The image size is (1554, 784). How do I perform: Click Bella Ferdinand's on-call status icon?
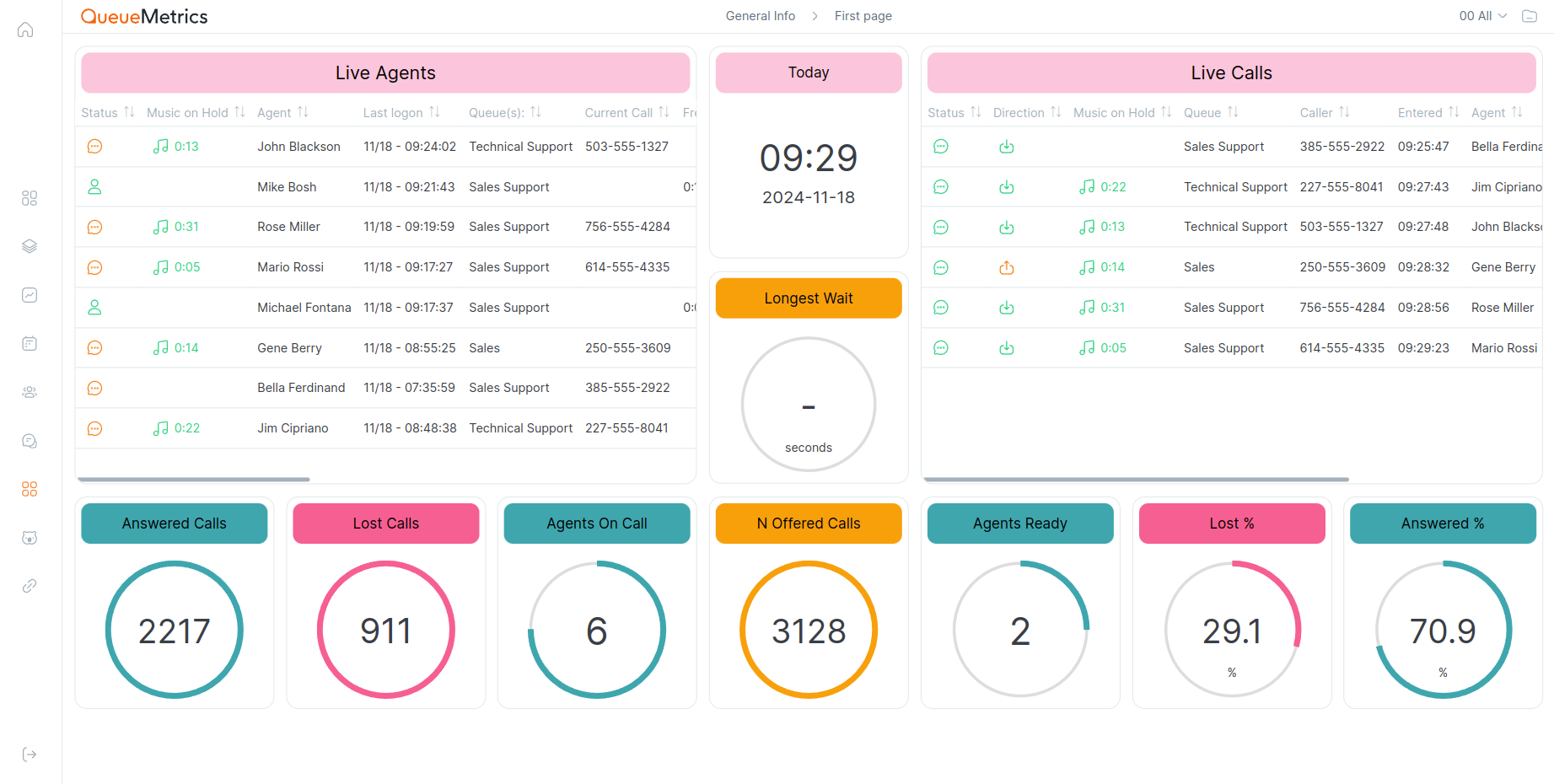[95, 388]
